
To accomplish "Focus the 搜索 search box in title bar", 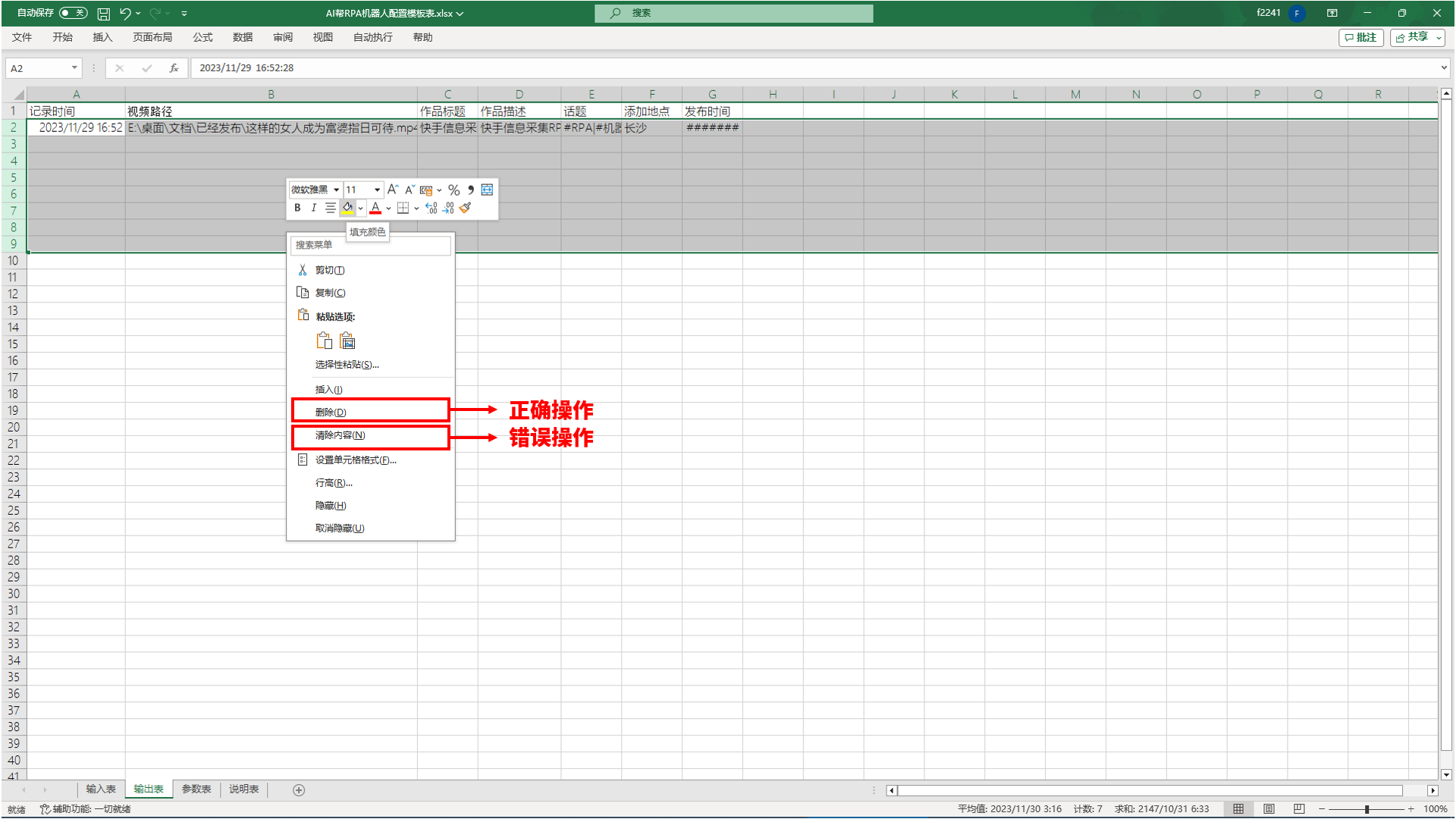I will [734, 13].
